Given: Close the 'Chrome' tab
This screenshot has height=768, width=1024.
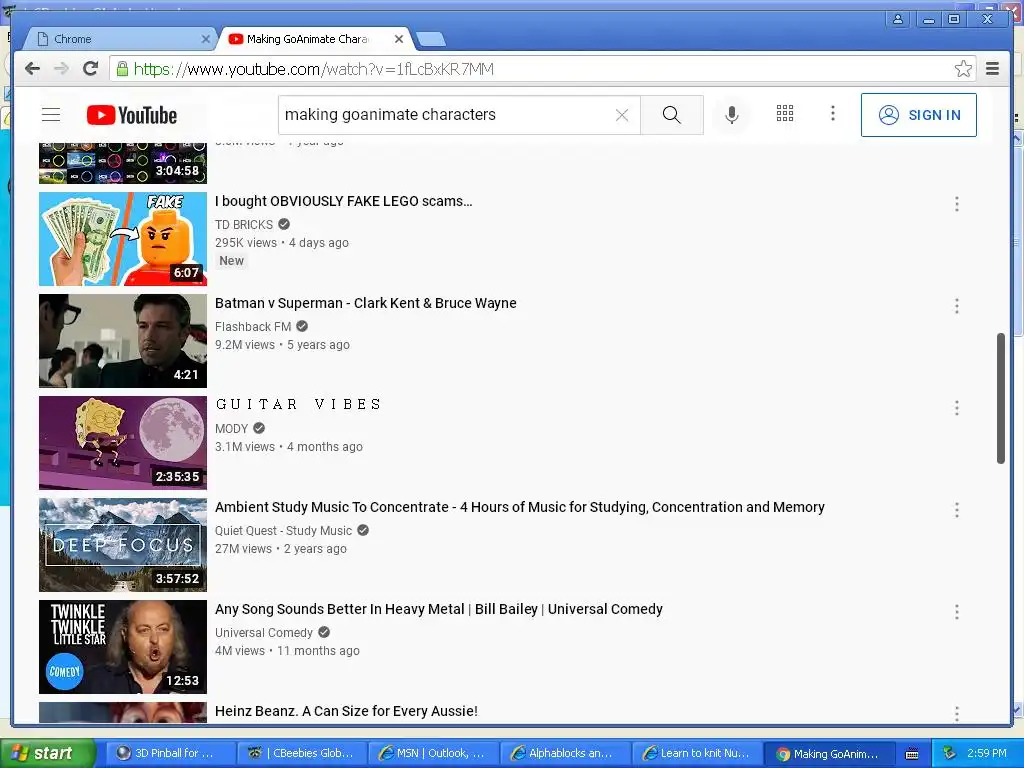Looking at the screenshot, I should 205,39.
